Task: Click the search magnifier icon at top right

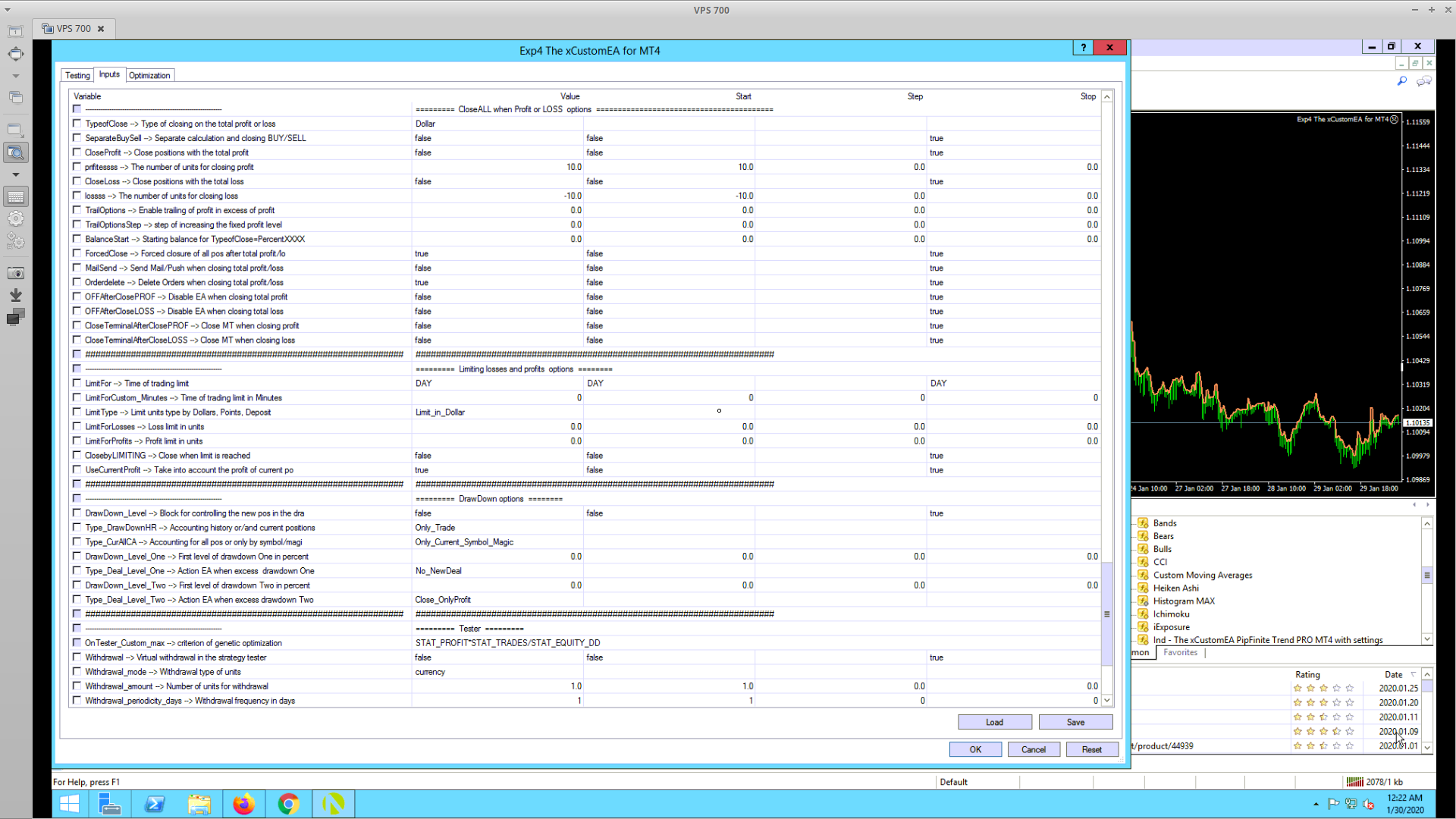Action: 1401,81
